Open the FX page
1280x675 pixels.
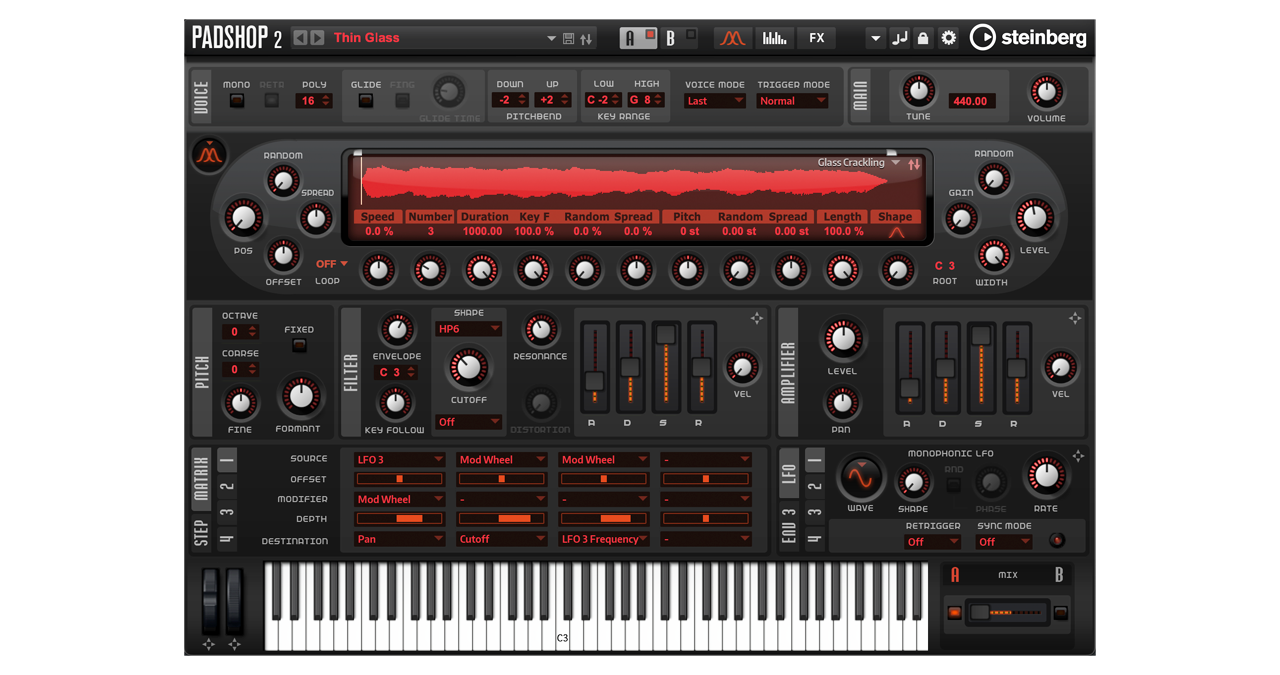click(x=817, y=38)
